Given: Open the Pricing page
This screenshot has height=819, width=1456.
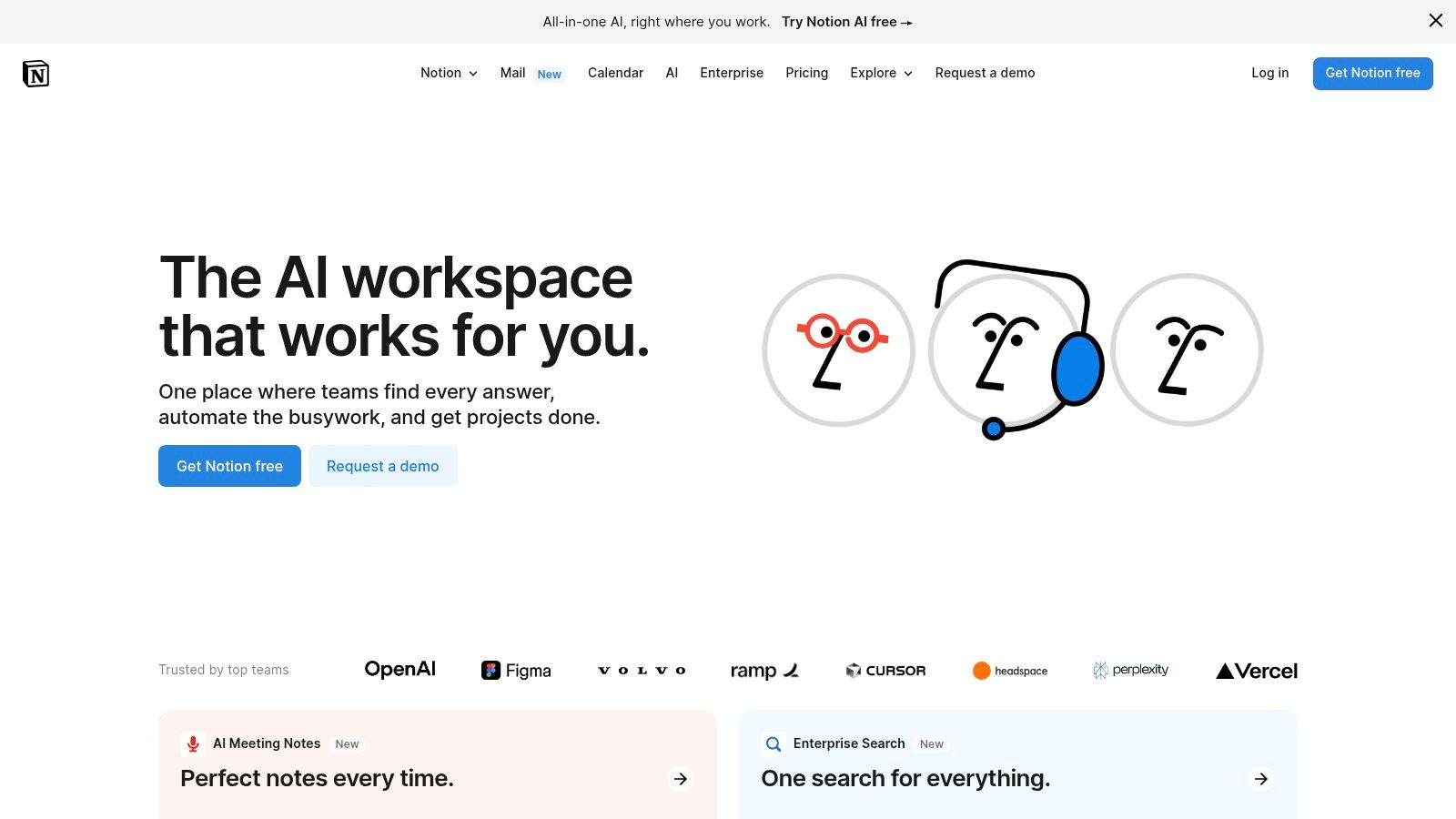Looking at the screenshot, I should (806, 73).
